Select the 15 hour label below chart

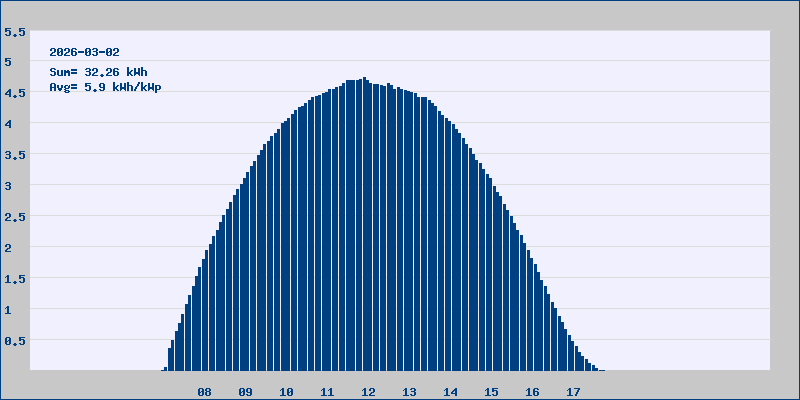point(491,391)
